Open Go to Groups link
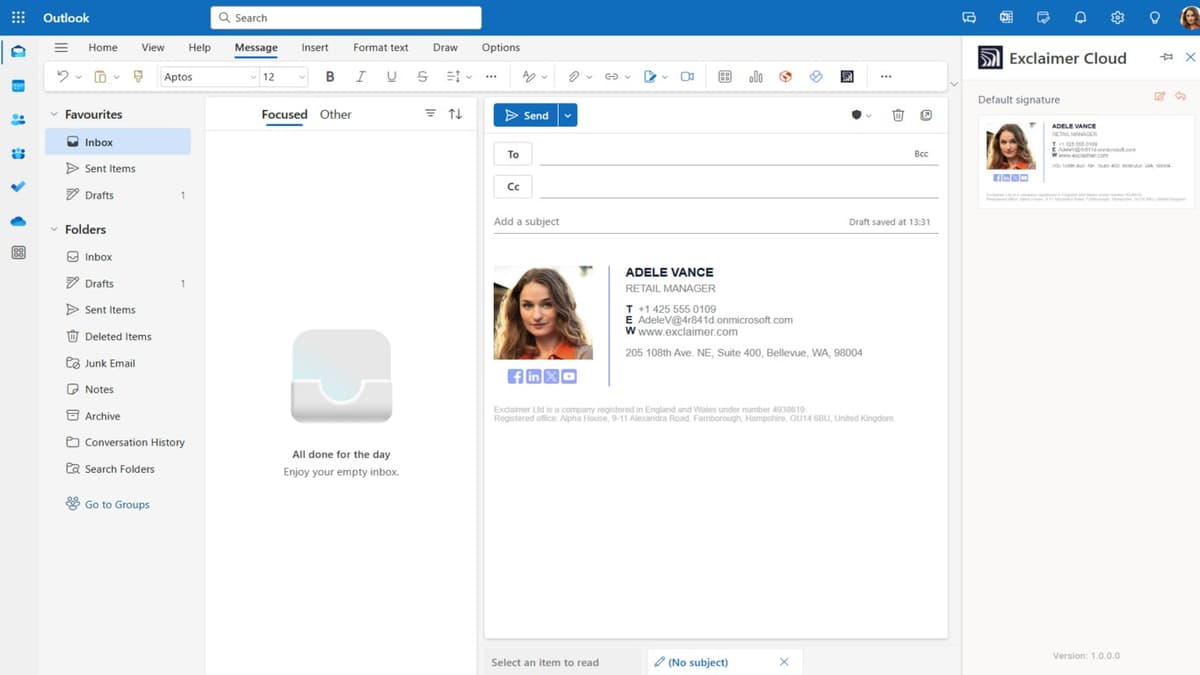This screenshot has height=675, width=1200. click(x=107, y=504)
